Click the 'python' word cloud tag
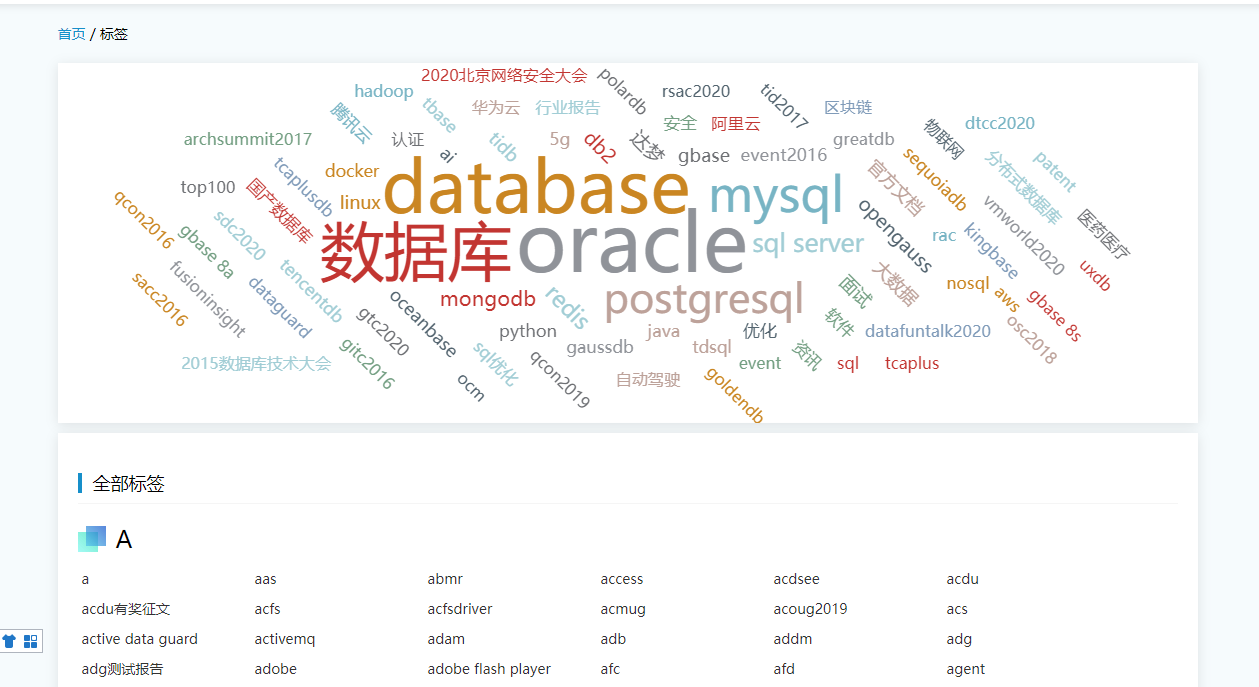1259x687 pixels. (x=528, y=331)
